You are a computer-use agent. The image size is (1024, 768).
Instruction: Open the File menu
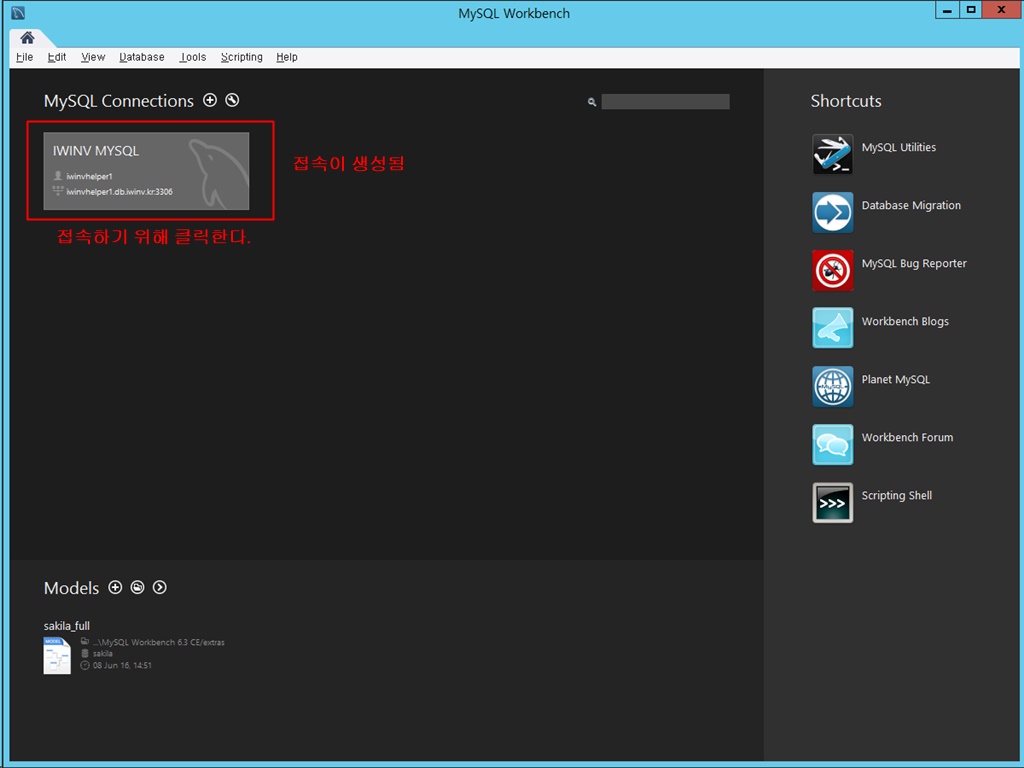pos(25,57)
